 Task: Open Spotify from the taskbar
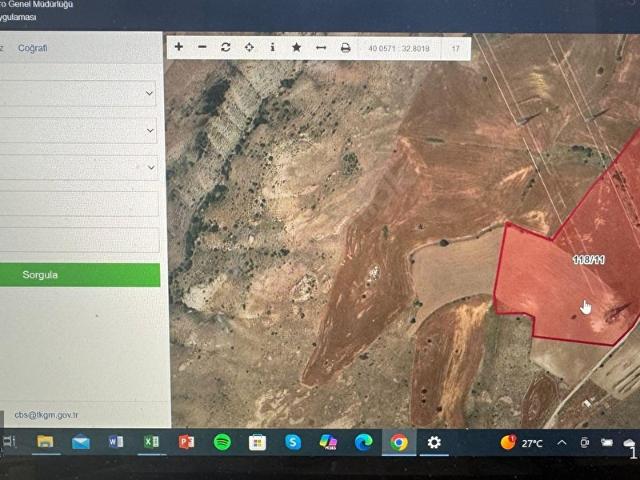point(222,442)
